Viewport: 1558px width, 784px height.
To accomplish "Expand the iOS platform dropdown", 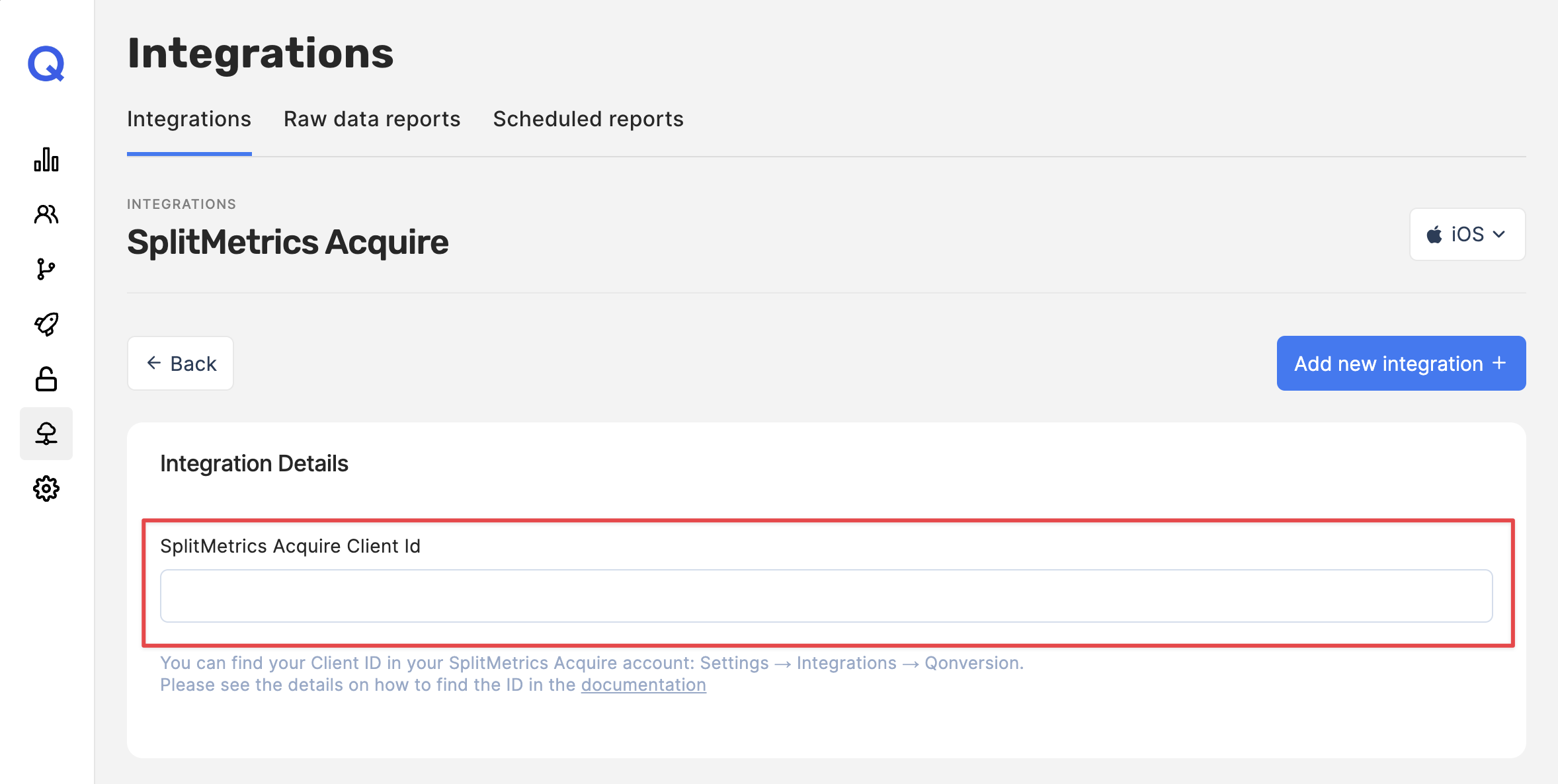I will 1467,235.
